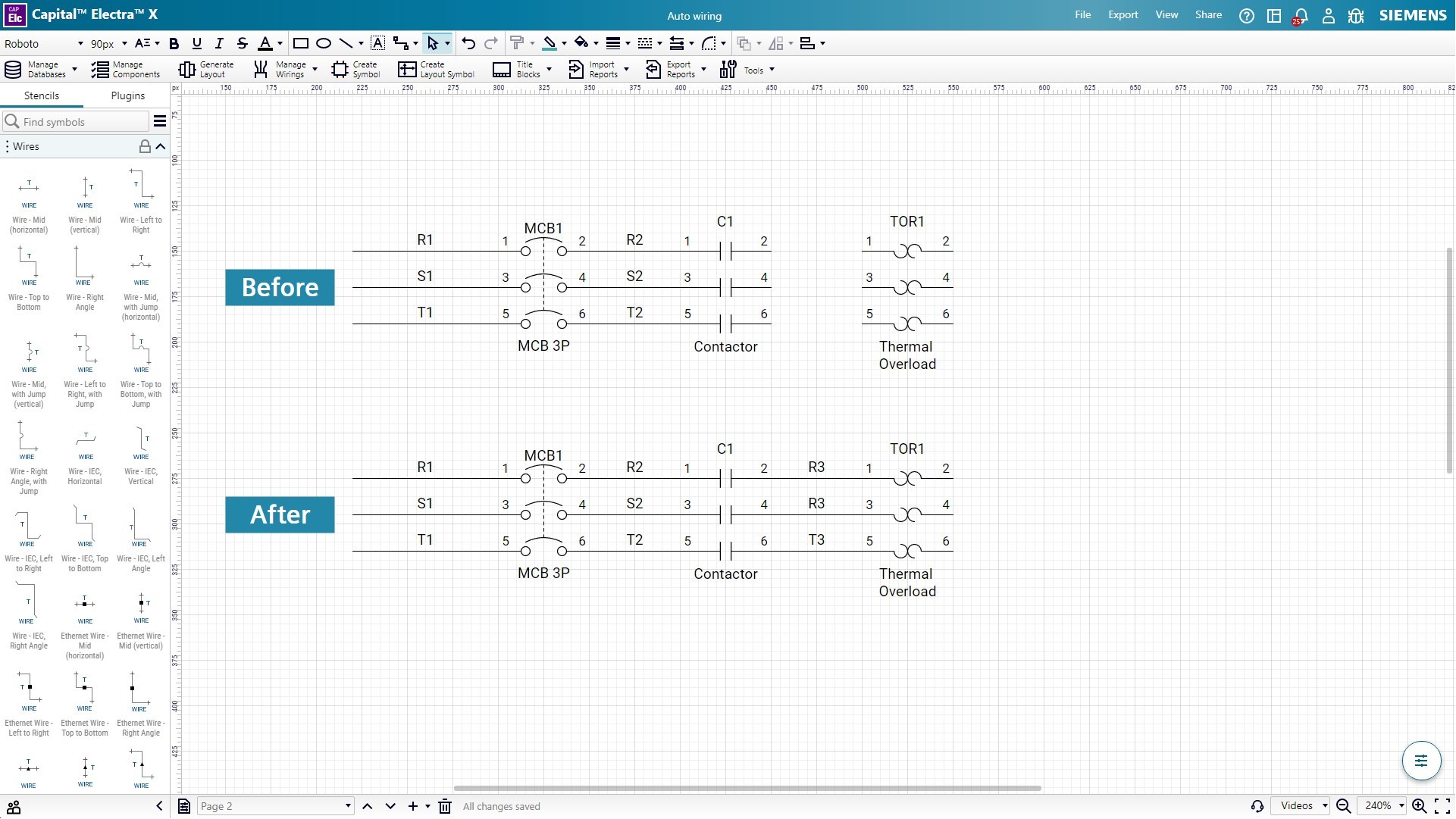Select the rectangle shape tool

300,43
